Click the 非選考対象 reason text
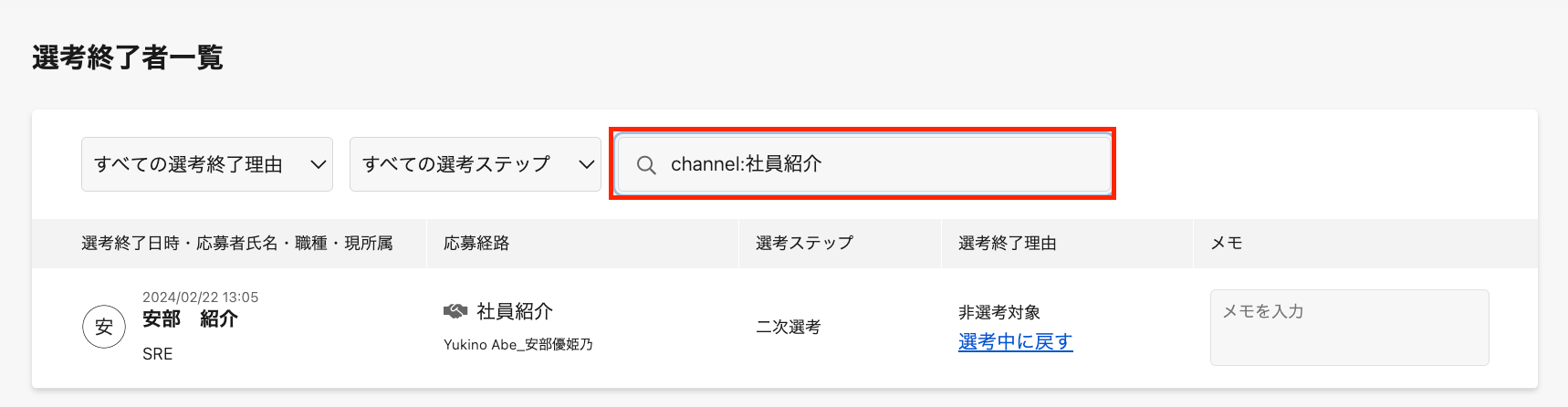 click(998, 312)
